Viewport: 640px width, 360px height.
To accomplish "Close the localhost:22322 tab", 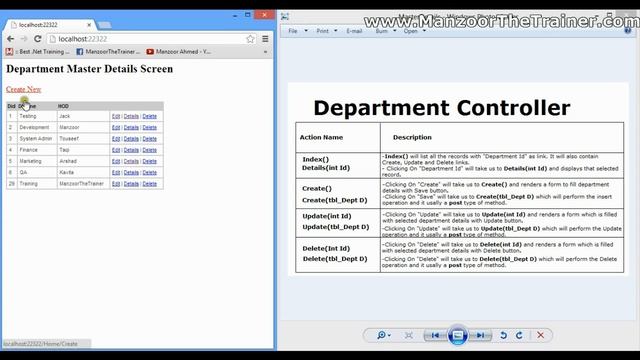I will 89,25.
